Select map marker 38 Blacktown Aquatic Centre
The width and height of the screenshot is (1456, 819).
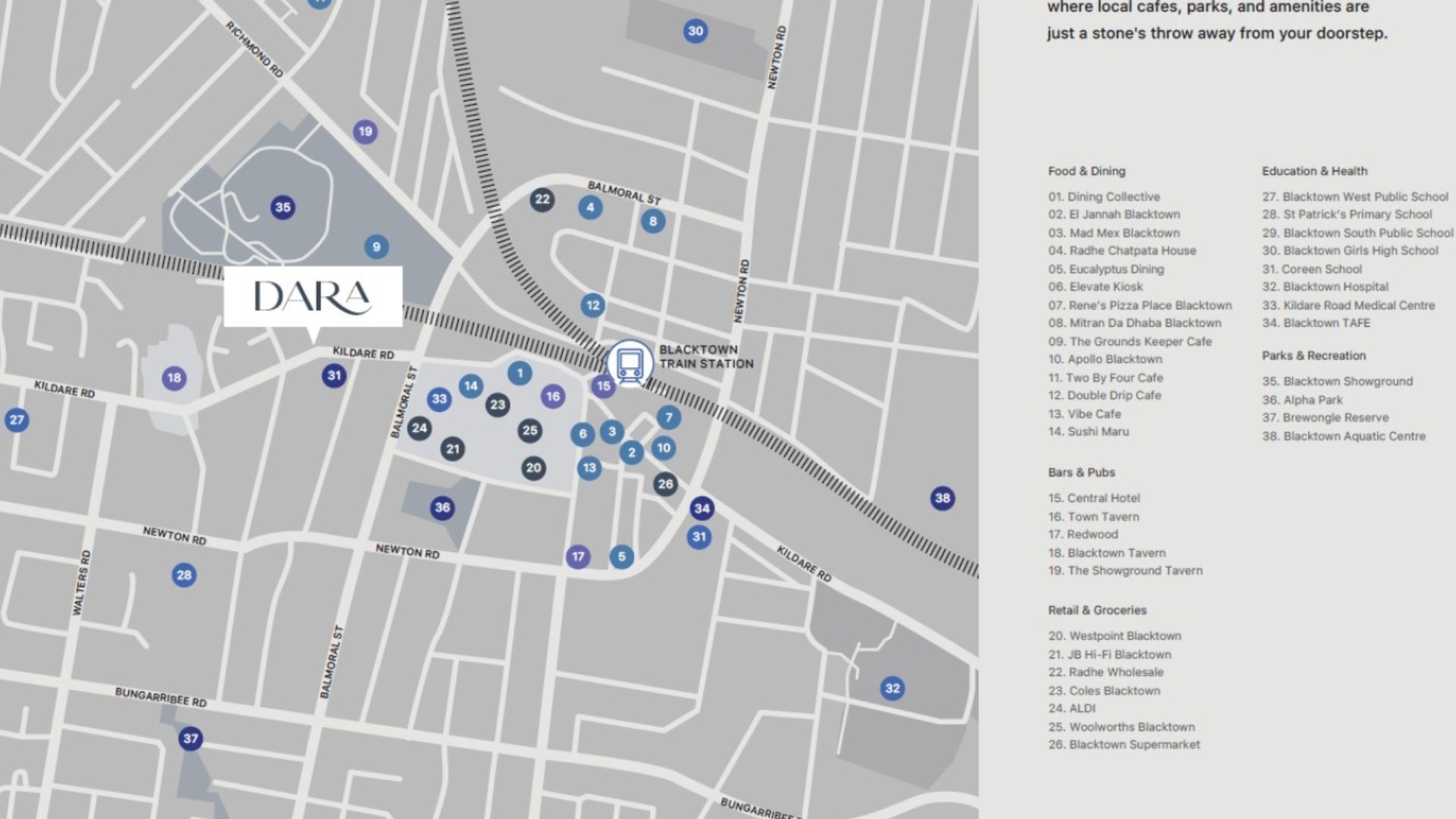(x=943, y=498)
